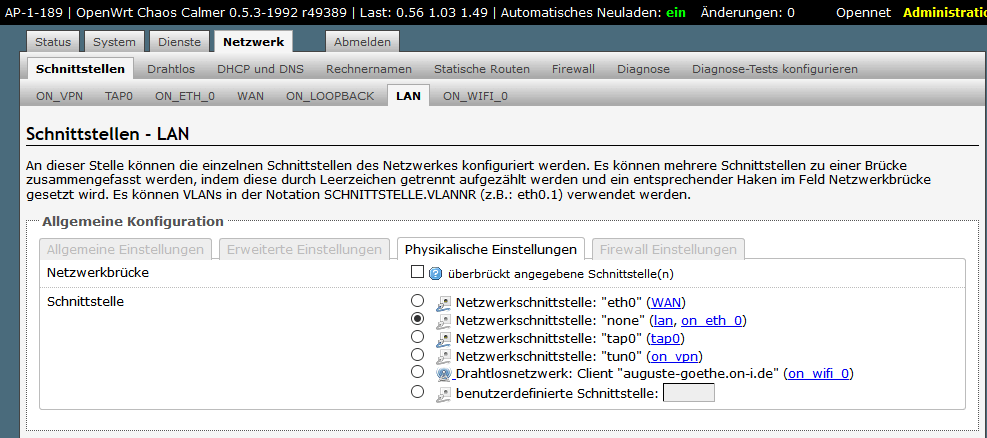
Task: Click the tap0 network interface icon
Action: tap(443, 338)
